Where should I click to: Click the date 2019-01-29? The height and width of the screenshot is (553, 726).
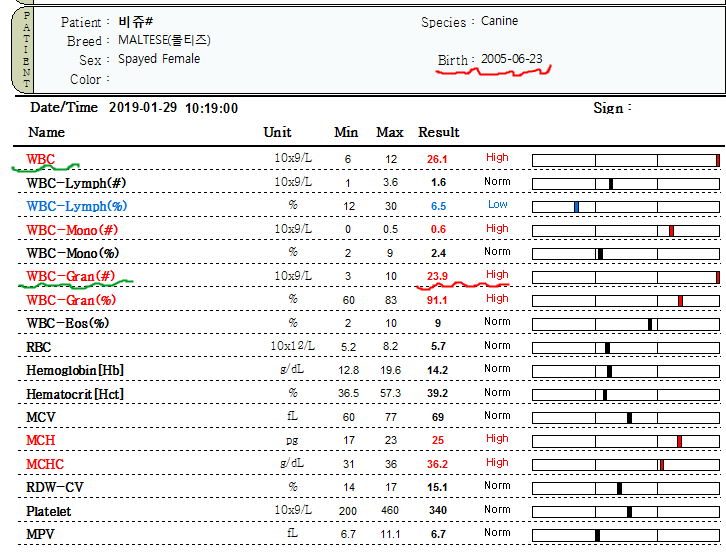point(143,107)
